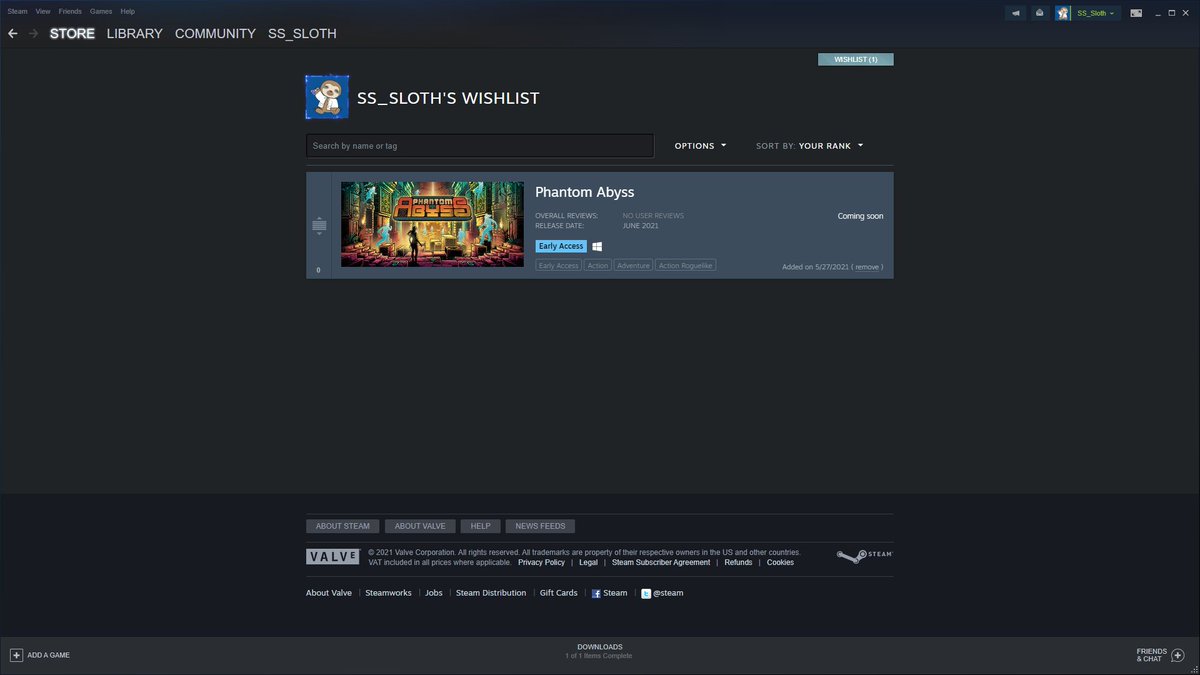The image size is (1200, 675).
Task: Open the announcements megaphone icon
Action: click(x=1017, y=13)
